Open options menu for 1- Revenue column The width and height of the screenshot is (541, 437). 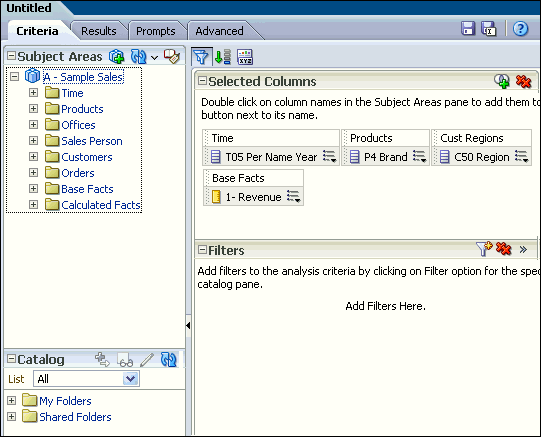click(294, 197)
